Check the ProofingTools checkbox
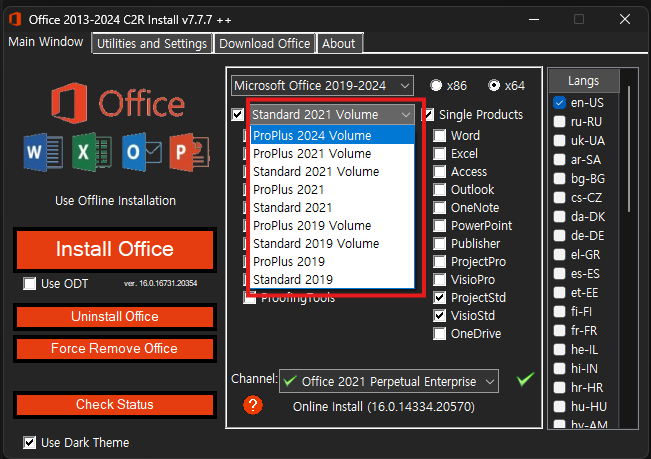 [x=250, y=298]
